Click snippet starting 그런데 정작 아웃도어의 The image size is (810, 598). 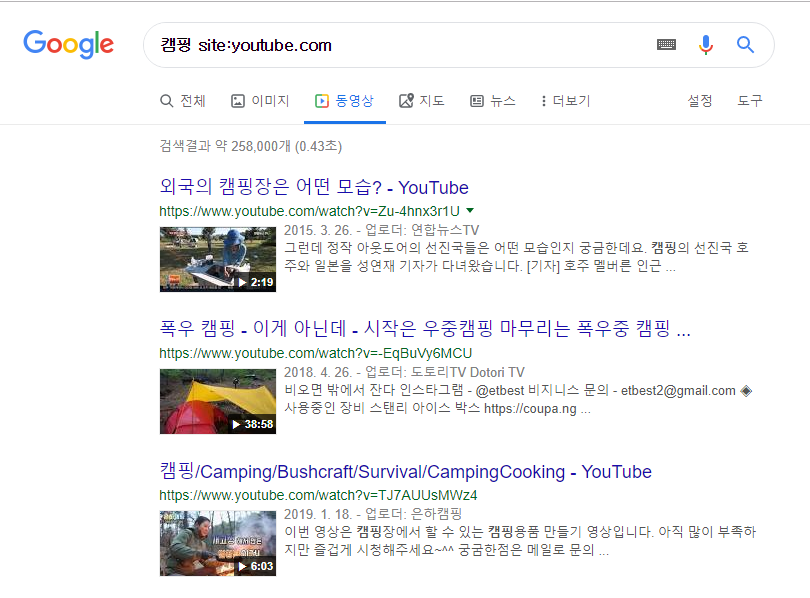coord(516,257)
